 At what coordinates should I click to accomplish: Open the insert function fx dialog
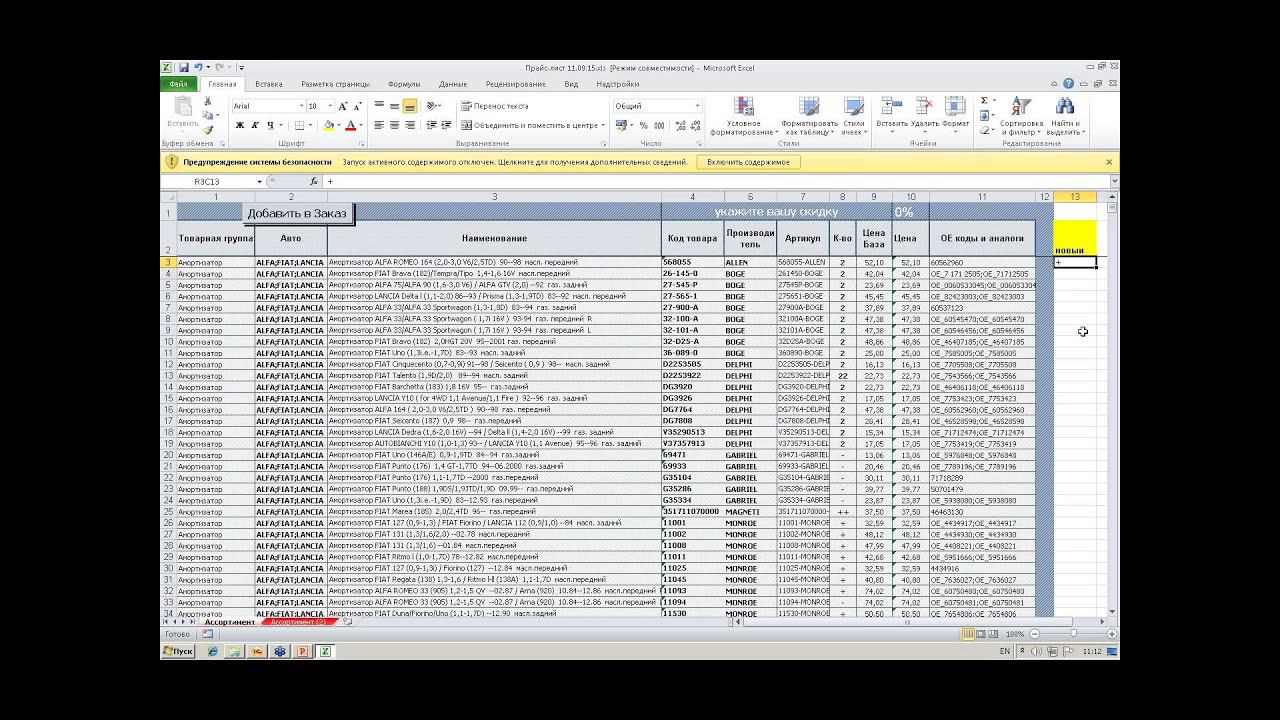[313, 182]
